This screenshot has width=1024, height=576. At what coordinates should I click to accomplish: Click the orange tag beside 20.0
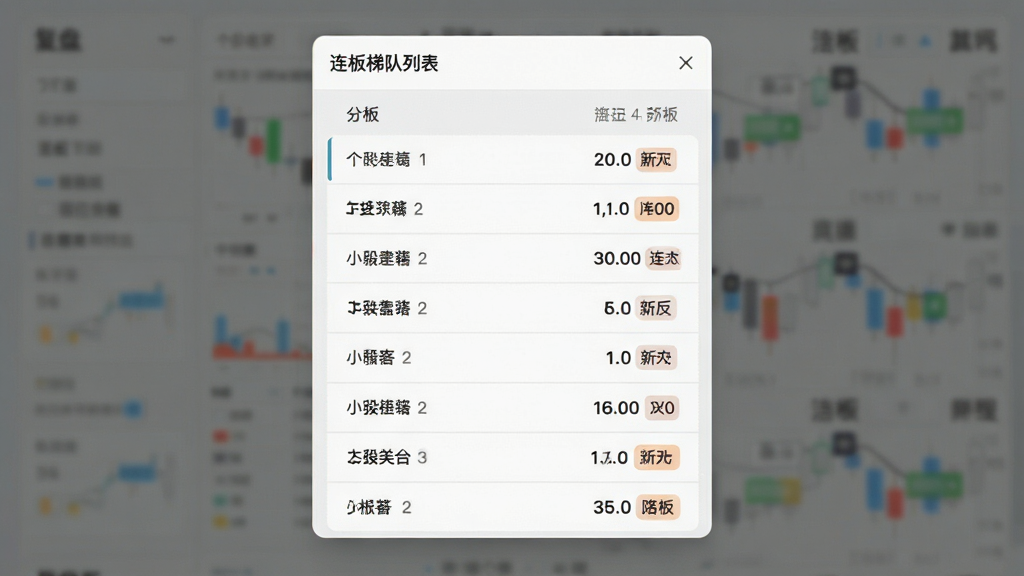click(656, 159)
